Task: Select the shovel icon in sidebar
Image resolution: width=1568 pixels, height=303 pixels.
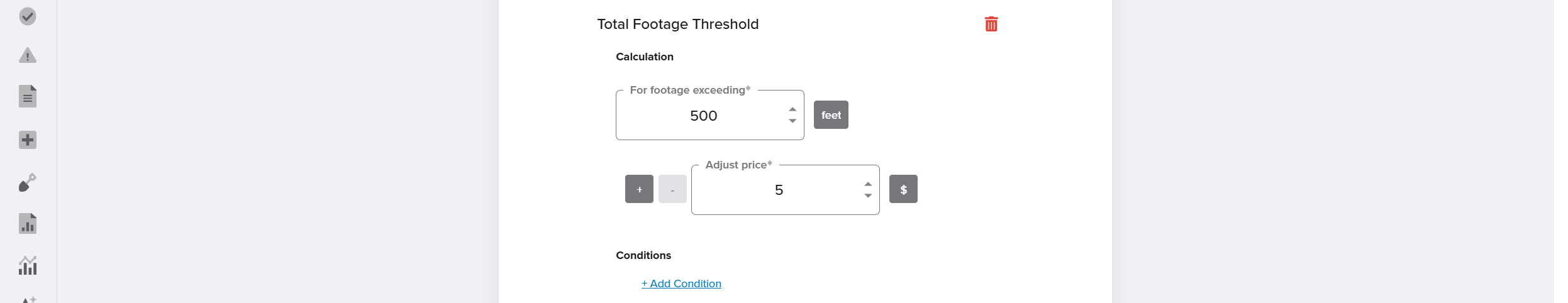Action: (28, 182)
